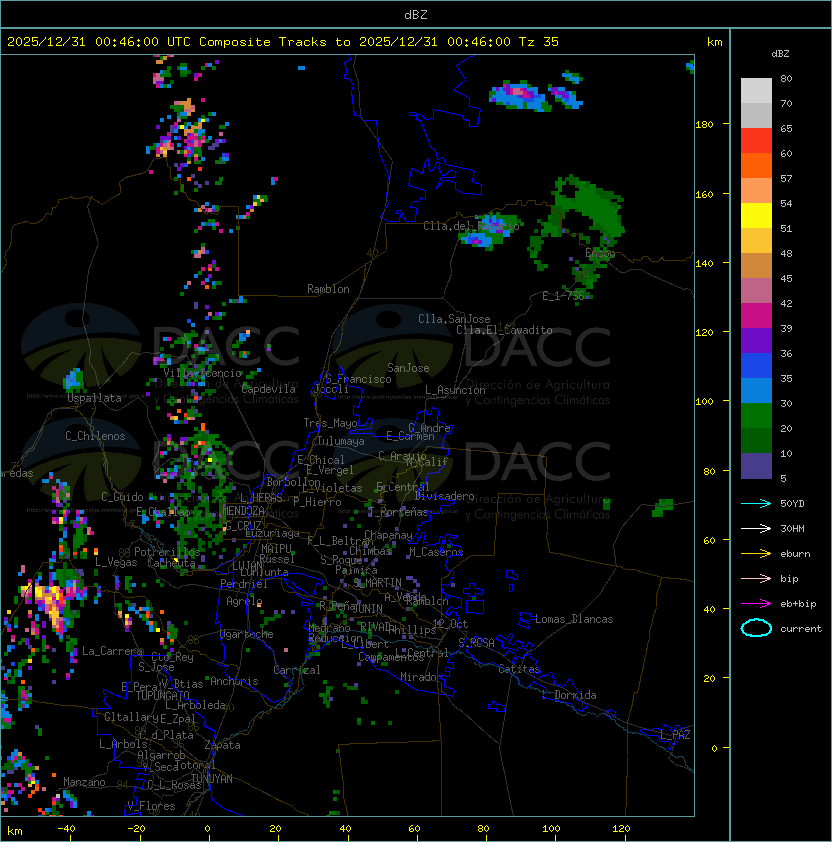
Task: Click the magenta eb+bip arrow in legend
Action: click(x=756, y=604)
